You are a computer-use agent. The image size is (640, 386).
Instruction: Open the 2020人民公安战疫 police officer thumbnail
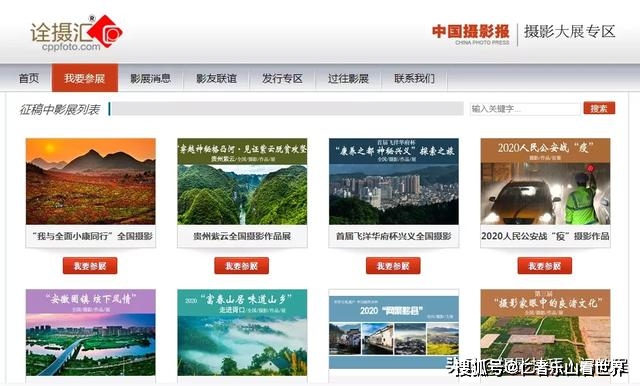(x=545, y=181)
